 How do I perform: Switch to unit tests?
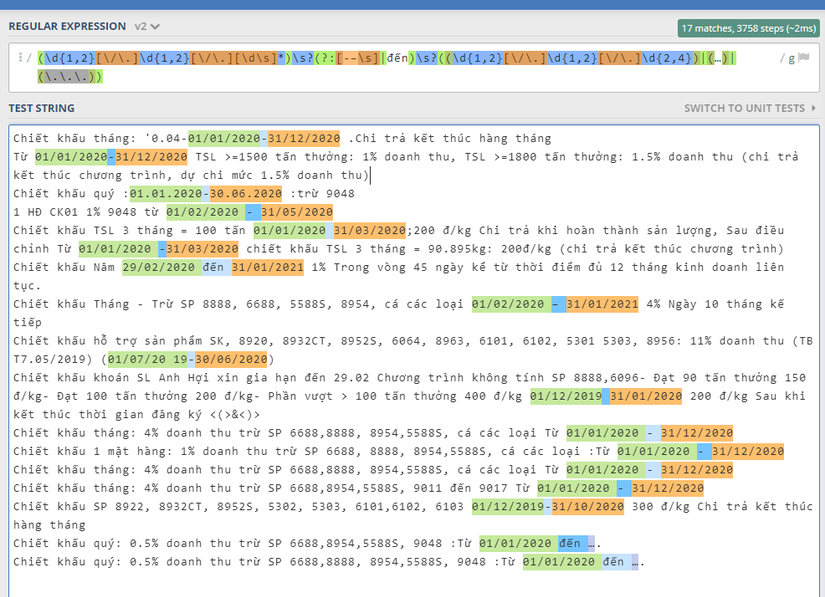click(750, 108)
